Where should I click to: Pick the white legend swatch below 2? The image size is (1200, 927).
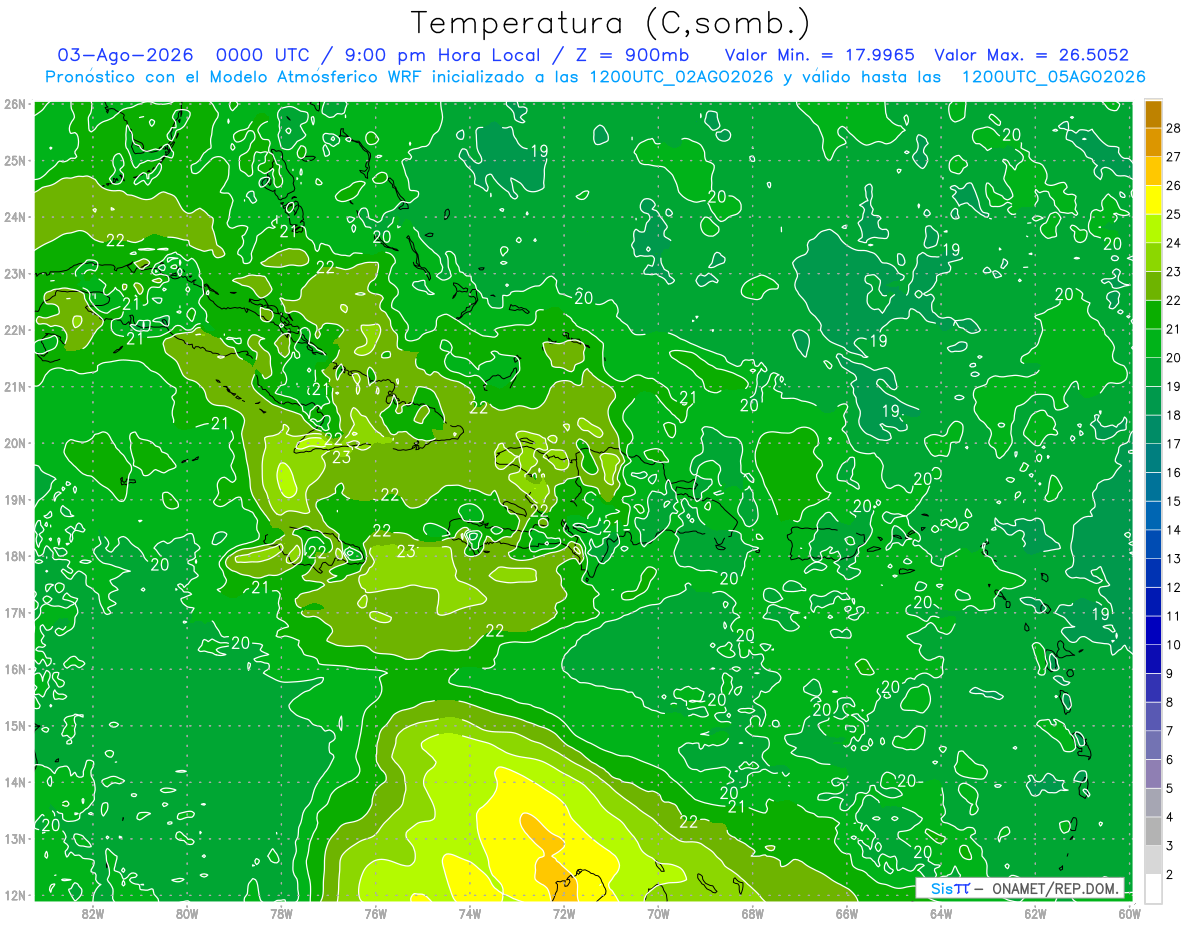(1153, 888)
